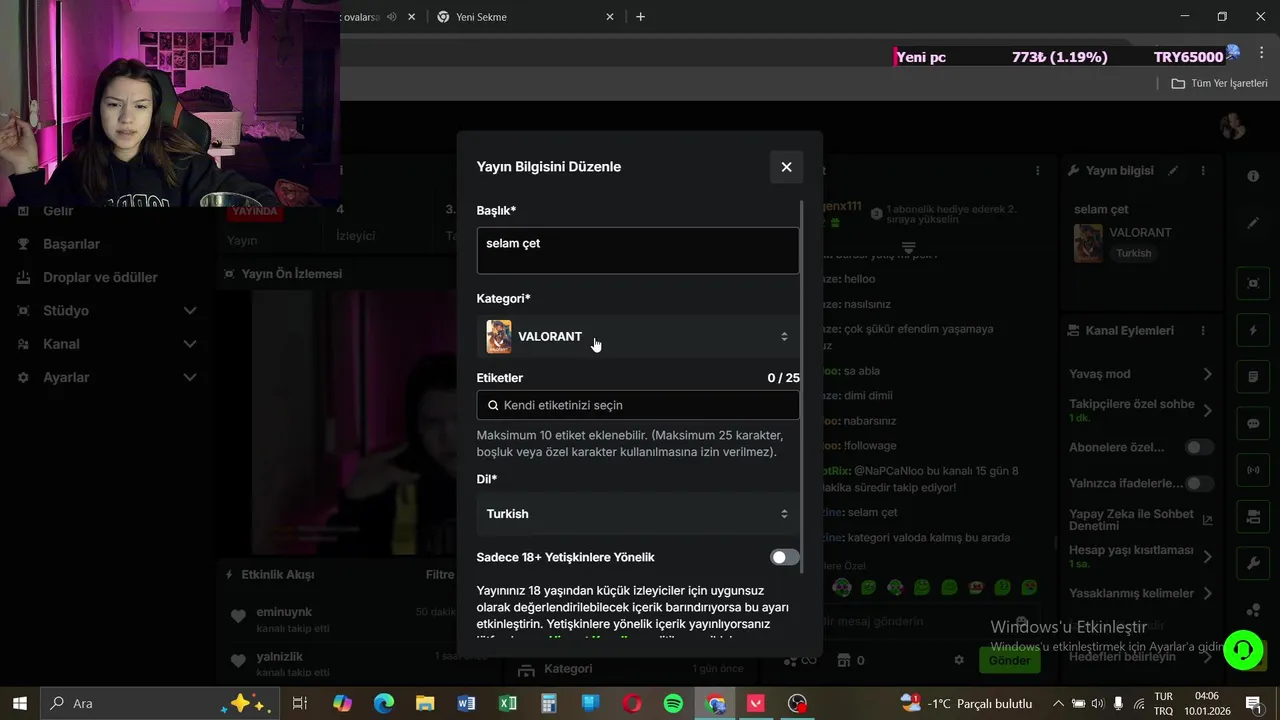The height and width of the screenshot is (720, 1280).
Task: Mute the first tab's audio icon
Action: click(391, 17)
